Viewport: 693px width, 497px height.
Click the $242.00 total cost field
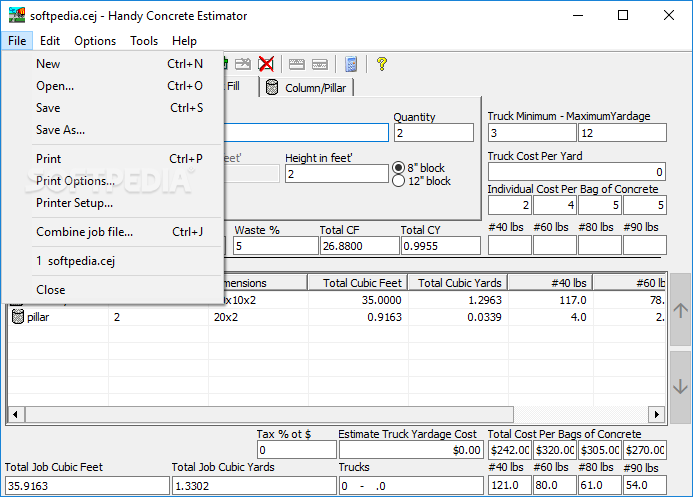coord(510,450)
